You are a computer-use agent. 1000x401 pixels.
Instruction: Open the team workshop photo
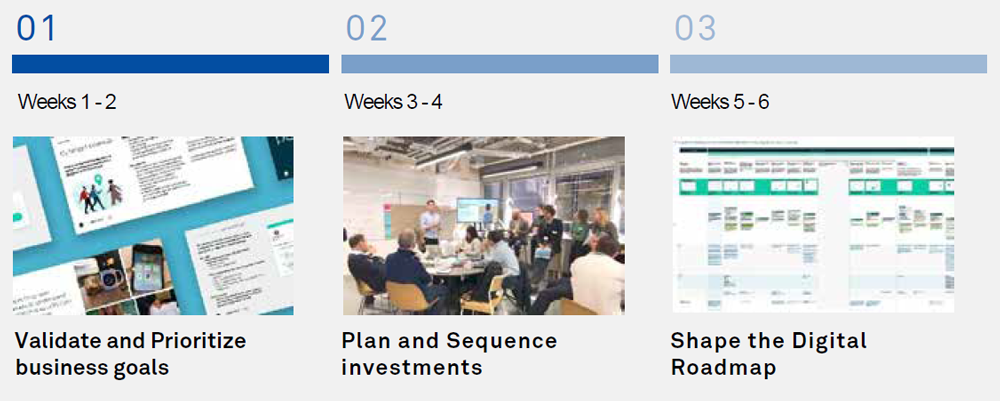click(483, 225)
